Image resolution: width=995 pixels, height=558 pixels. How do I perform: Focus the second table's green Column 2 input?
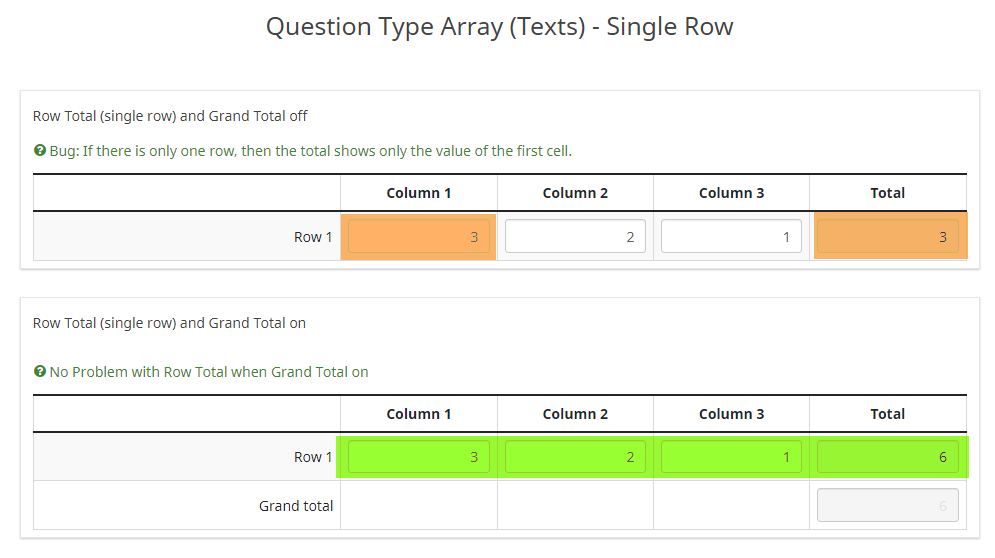coord(575,457)
